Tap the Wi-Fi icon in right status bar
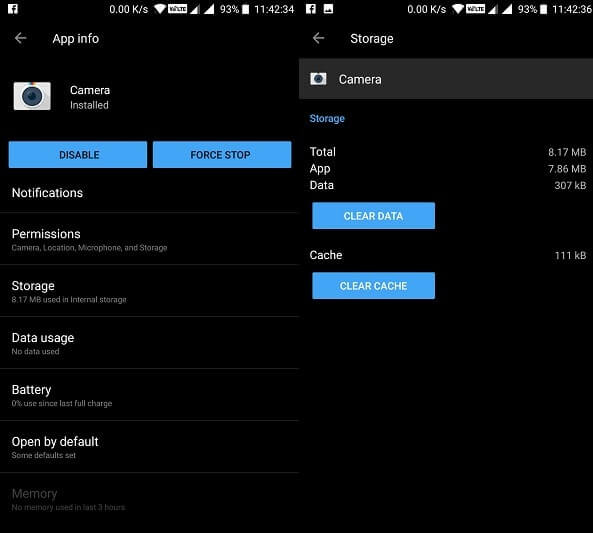This screenshot has height=533, width=593. coord(458,9)
